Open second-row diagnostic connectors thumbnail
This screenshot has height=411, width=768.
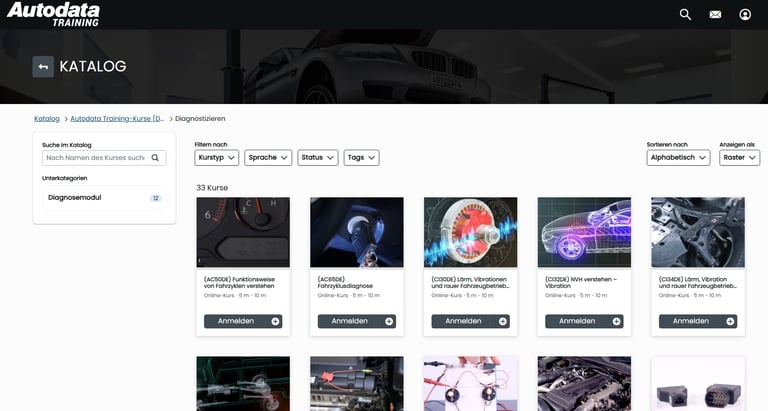[697, 384]
